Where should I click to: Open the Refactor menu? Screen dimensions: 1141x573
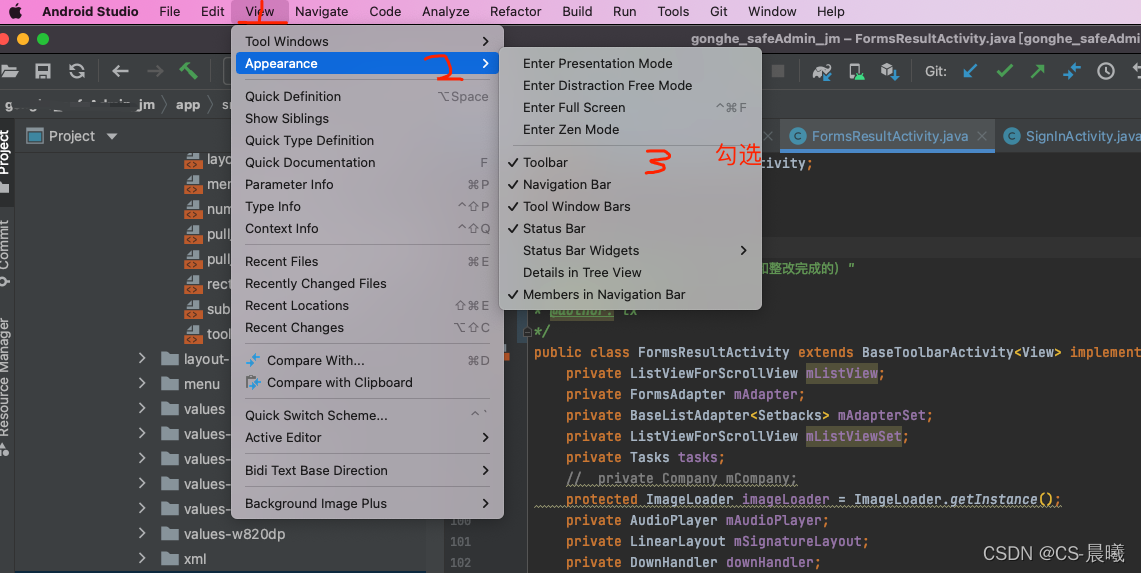pyautogui.click(x=515, y=12)
